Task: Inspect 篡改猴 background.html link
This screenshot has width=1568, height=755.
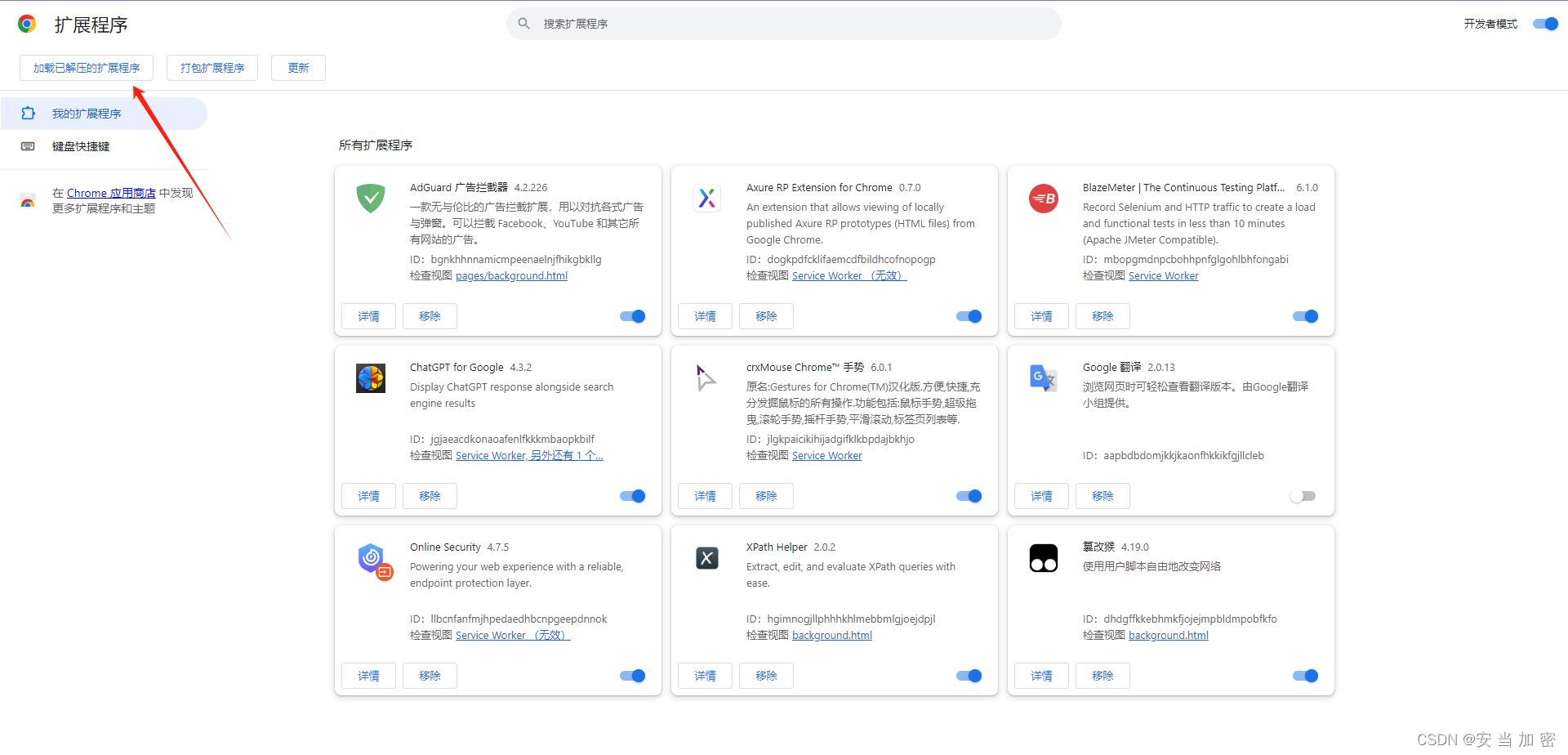Action: click(x=1168, y=636)
